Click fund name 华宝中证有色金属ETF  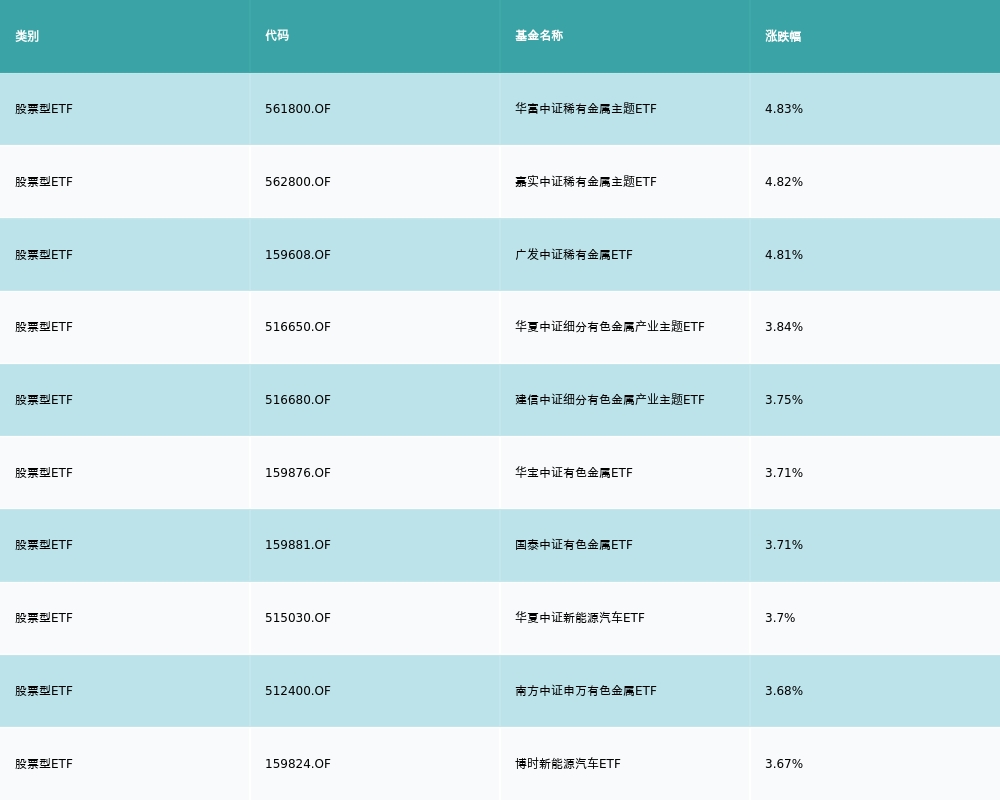574,473
